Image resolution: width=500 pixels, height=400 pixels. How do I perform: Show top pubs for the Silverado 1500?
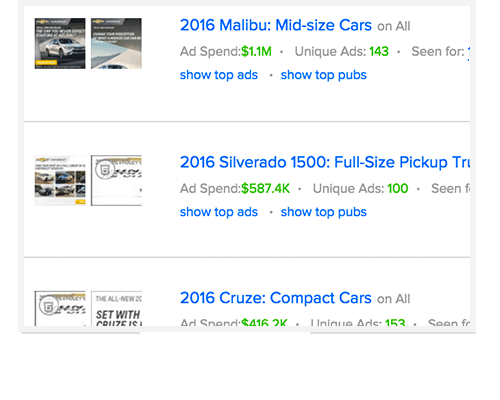point(323,212)
